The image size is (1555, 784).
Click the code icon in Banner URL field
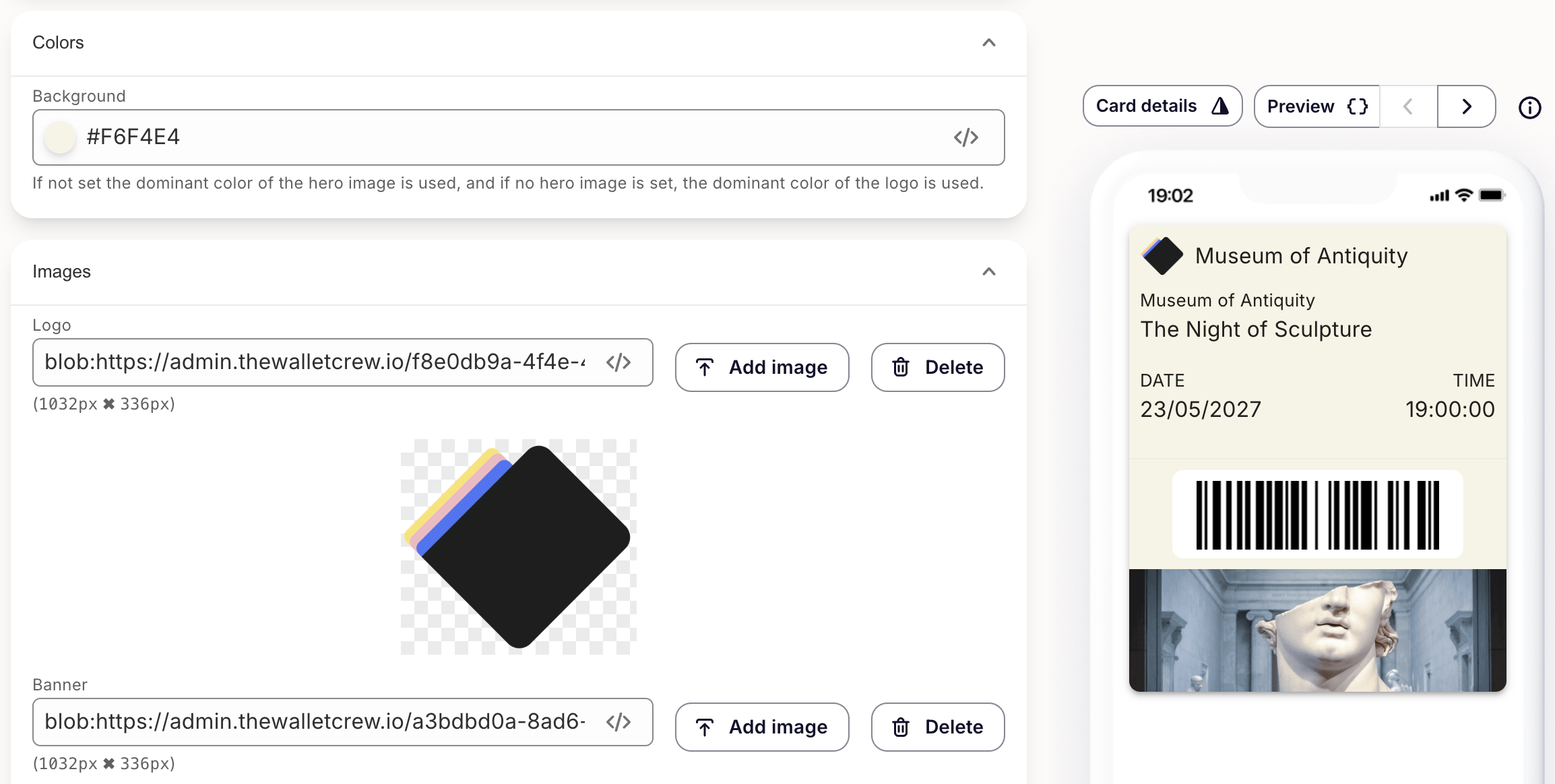618,722
